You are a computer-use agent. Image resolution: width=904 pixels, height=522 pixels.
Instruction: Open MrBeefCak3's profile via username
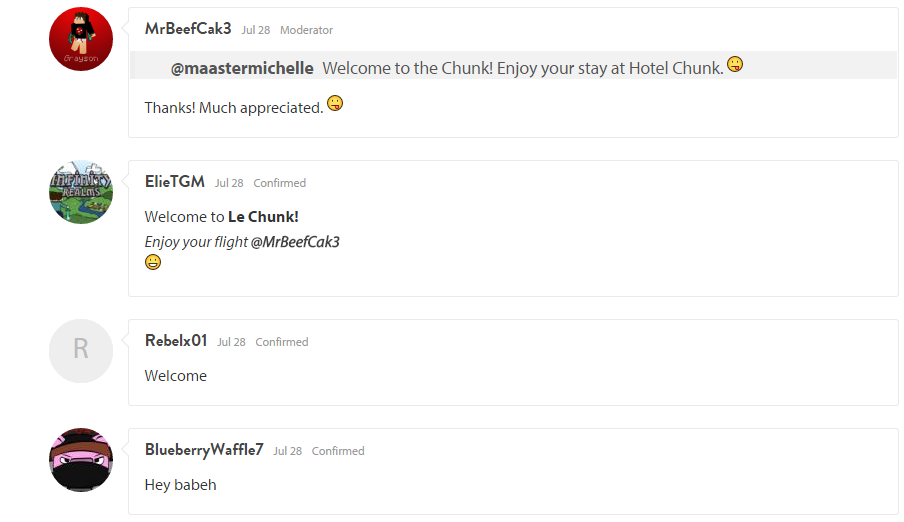tap(188, 29)
